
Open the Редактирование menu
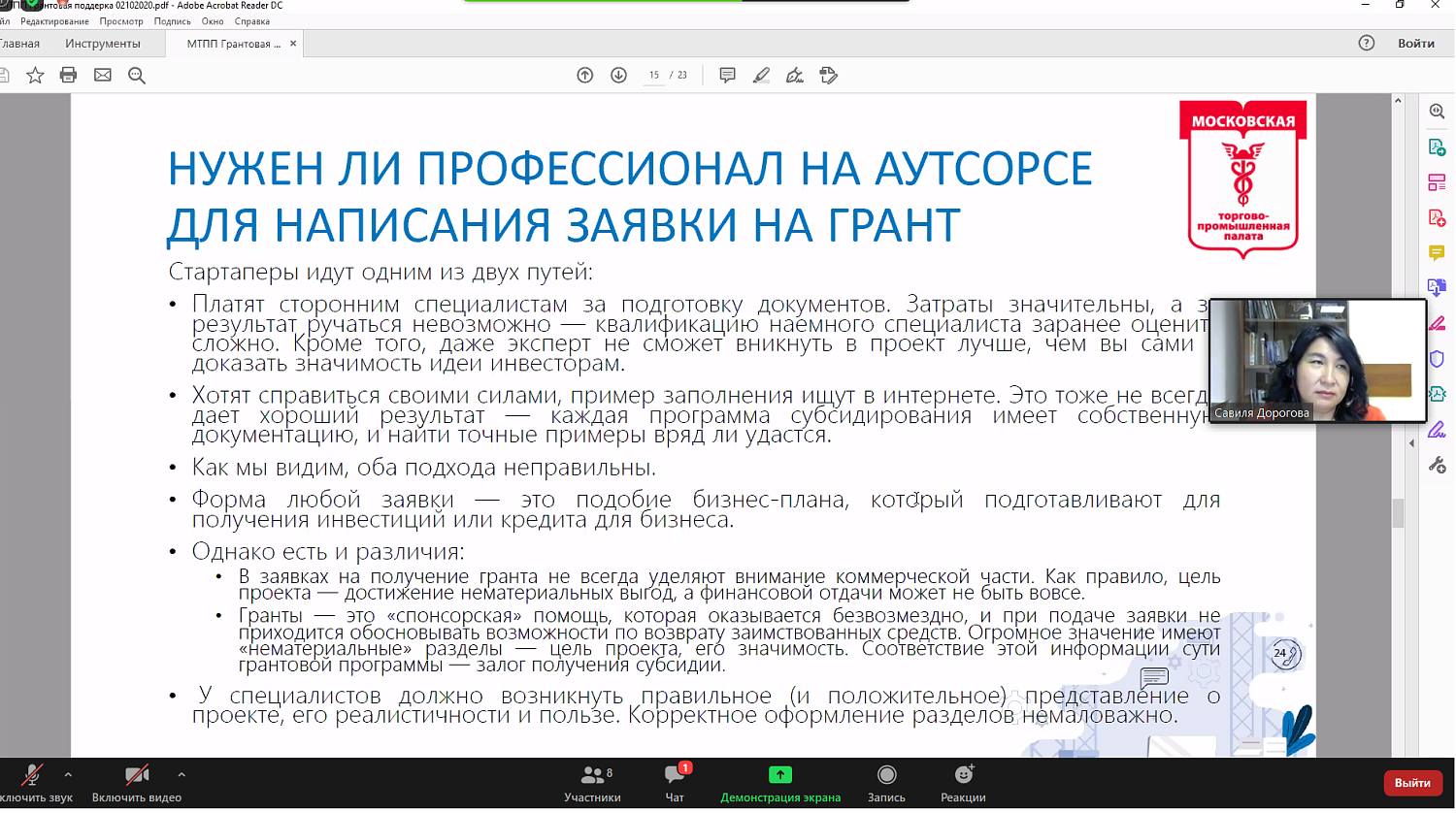54,21
